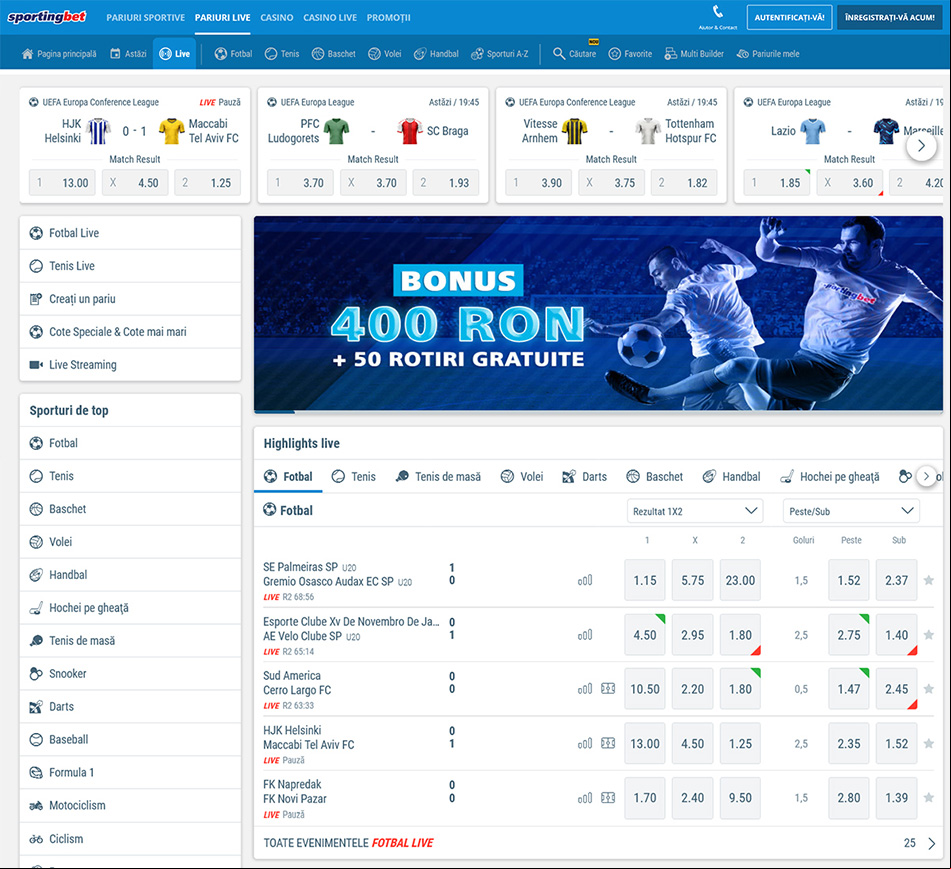Favorite the AE Velo Clube match star
Screen dimensions: 951x869
[929, 635]
